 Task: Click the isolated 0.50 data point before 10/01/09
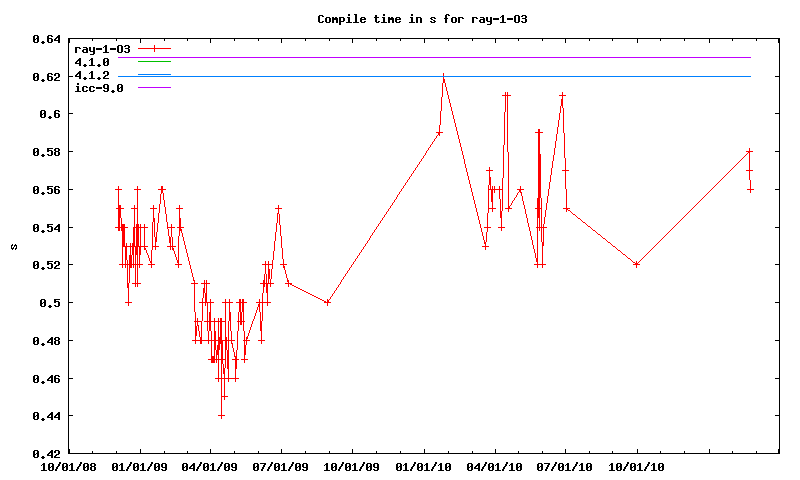coord(328,302)
